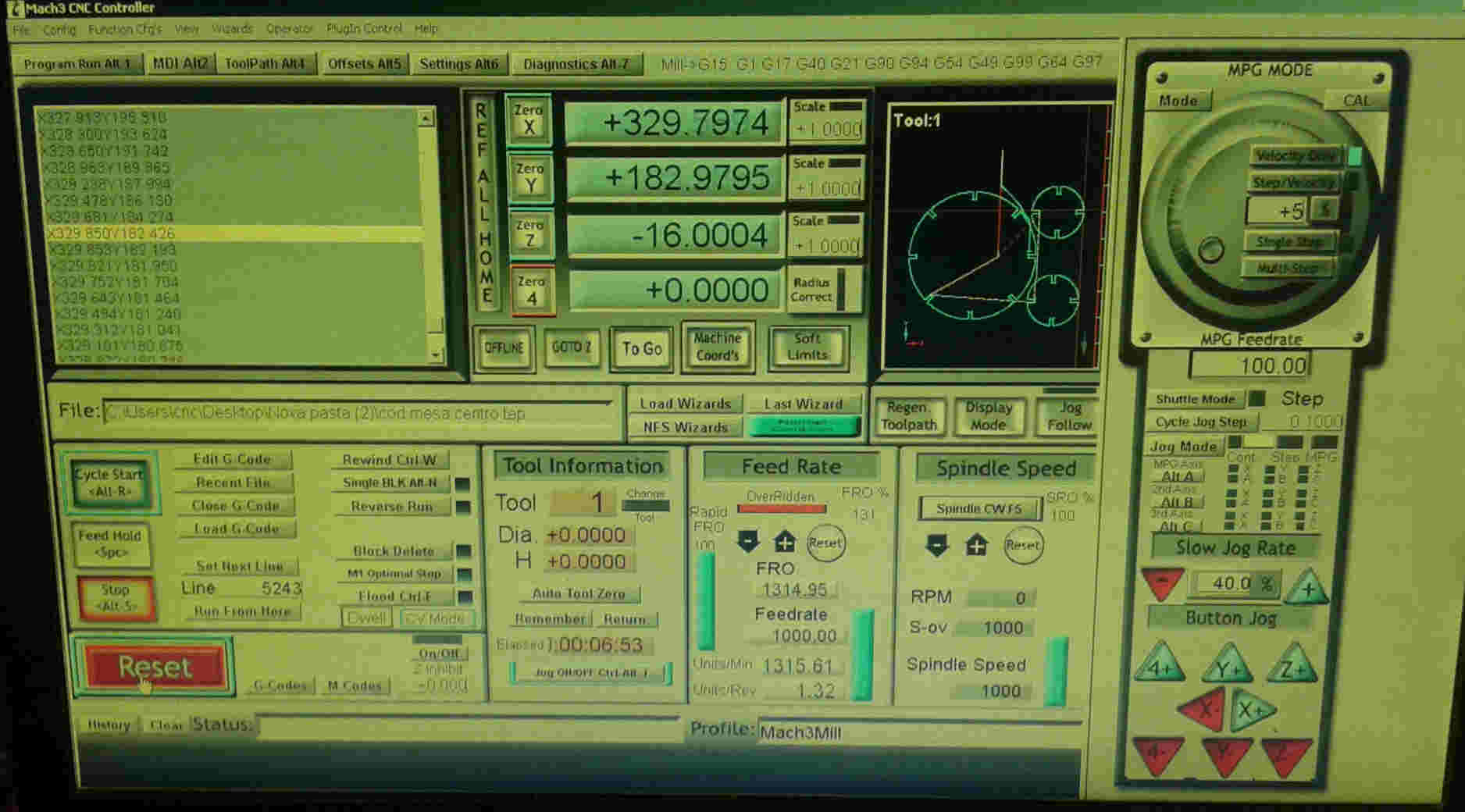This screenshot has width=1465, height=812.
Task: Click the Tool number field
Action: (582, 502)
